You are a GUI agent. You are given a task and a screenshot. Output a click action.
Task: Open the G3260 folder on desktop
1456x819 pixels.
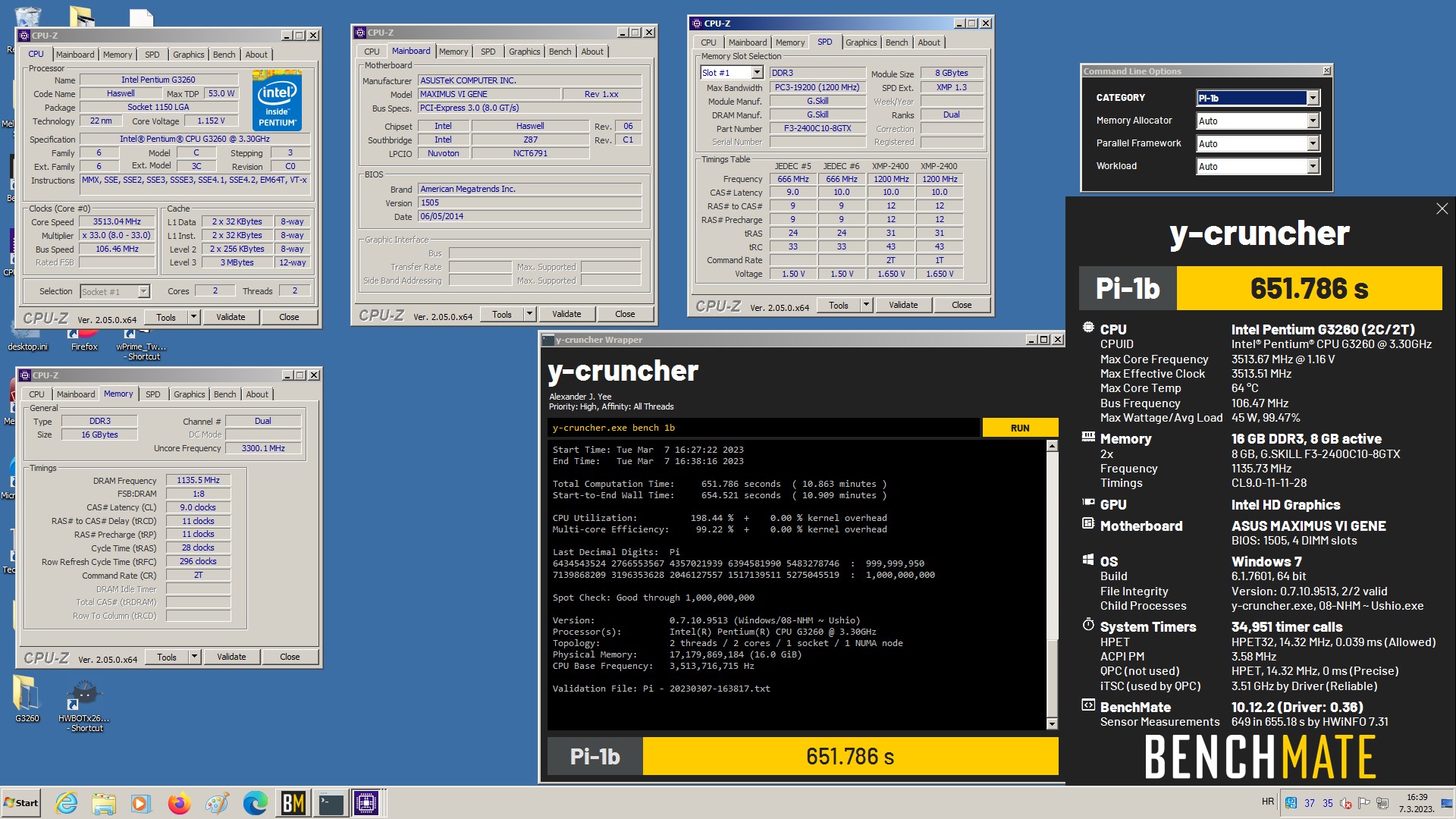(27, 698)
